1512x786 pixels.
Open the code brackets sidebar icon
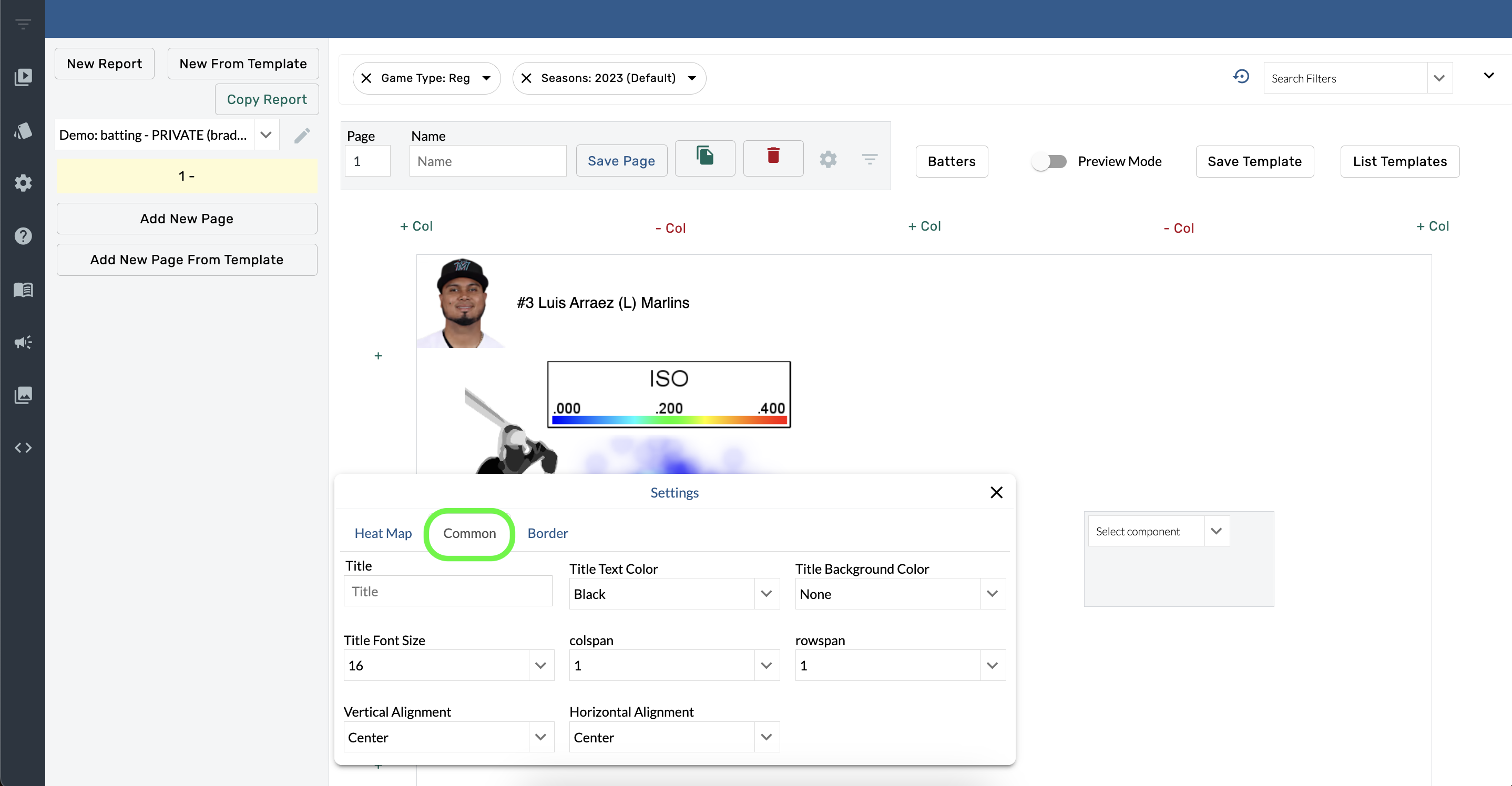click(23, 448)
